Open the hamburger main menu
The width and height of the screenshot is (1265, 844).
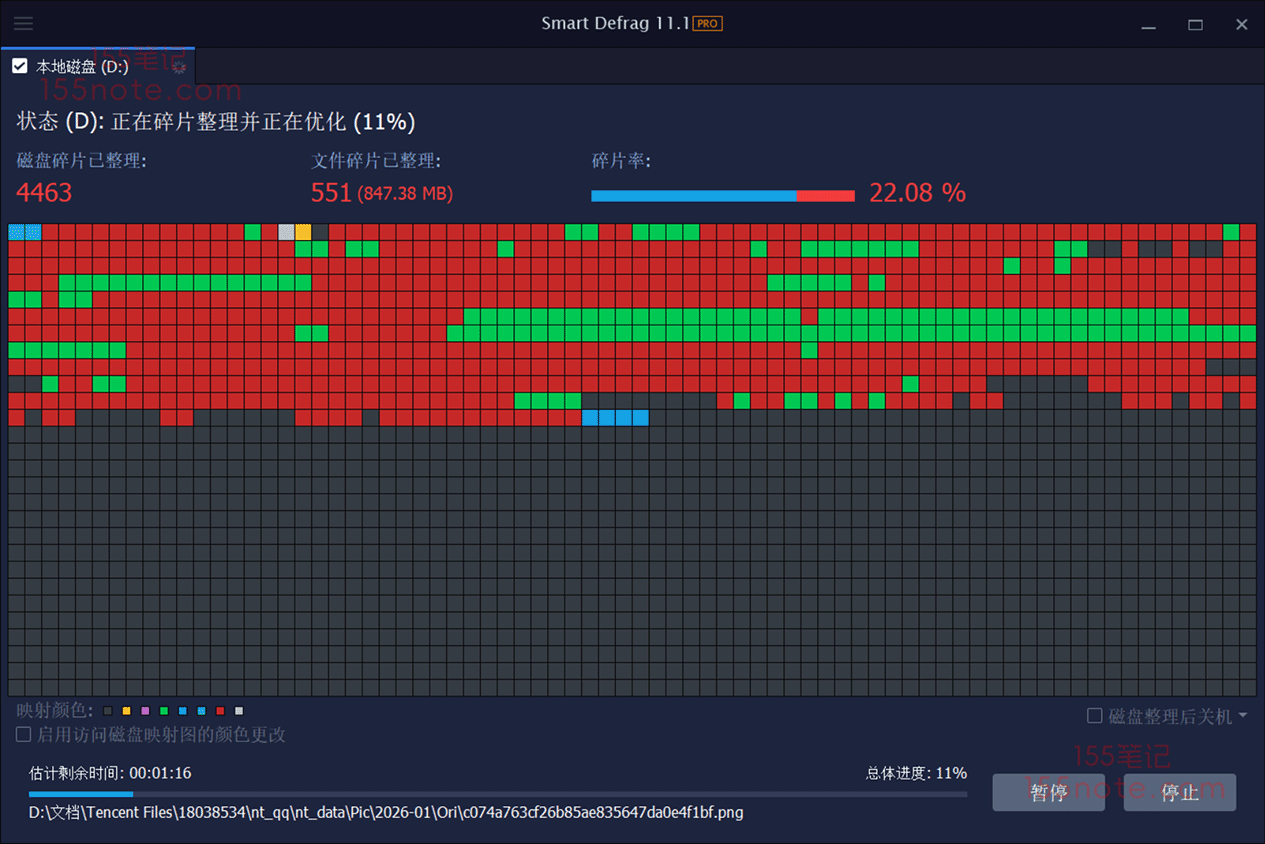(23, 24)
